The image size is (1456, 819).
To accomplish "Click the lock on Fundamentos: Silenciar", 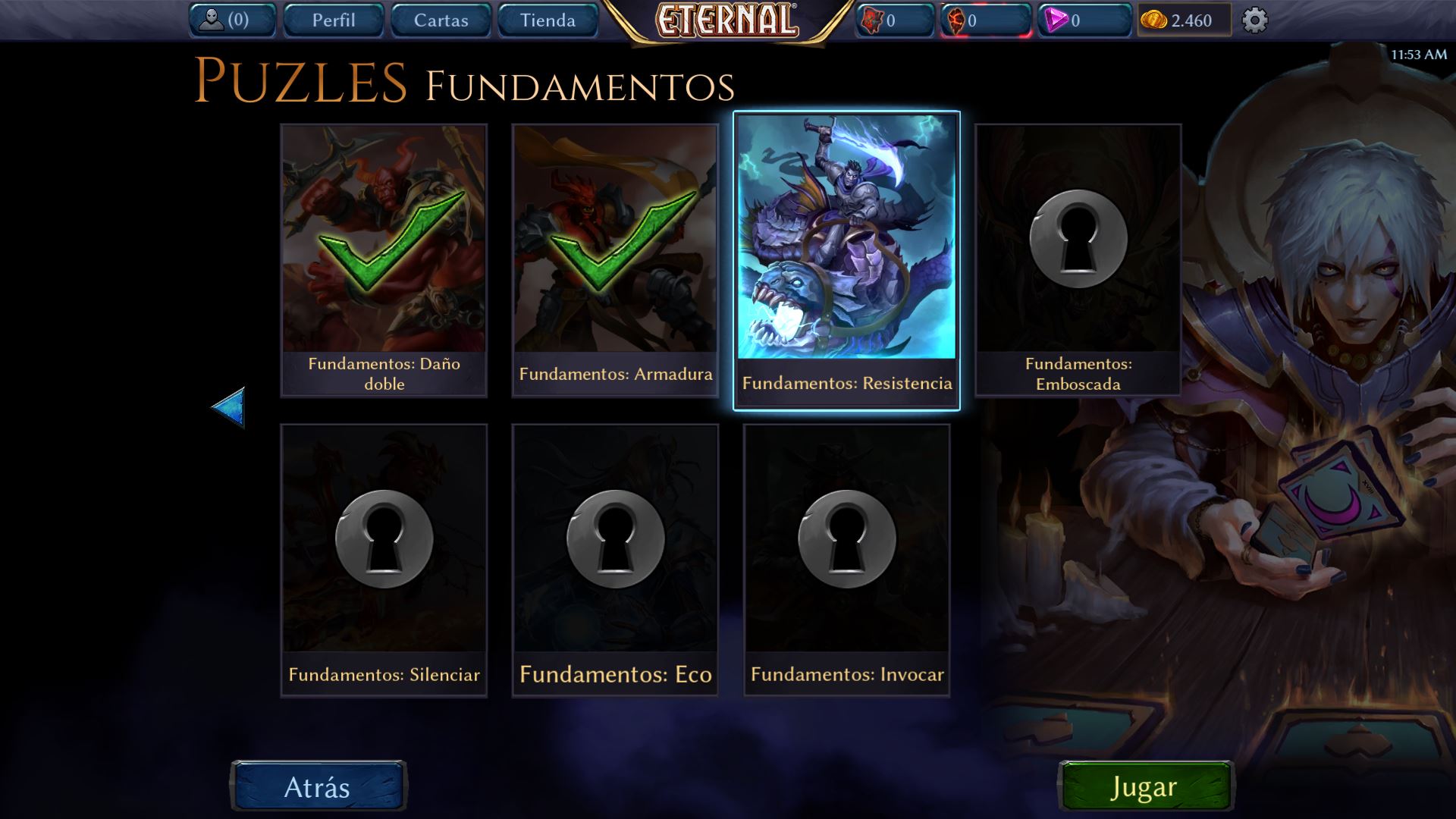I will pos(384,539).
